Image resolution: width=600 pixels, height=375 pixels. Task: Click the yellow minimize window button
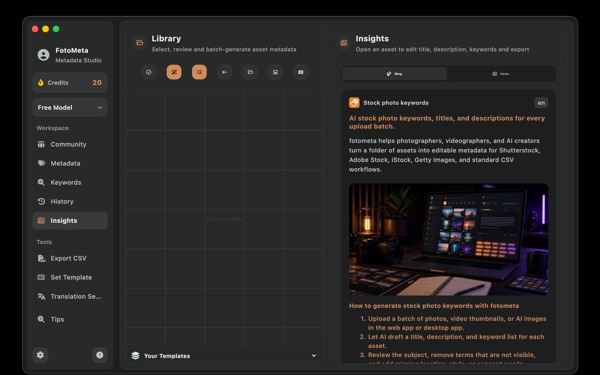45,29
